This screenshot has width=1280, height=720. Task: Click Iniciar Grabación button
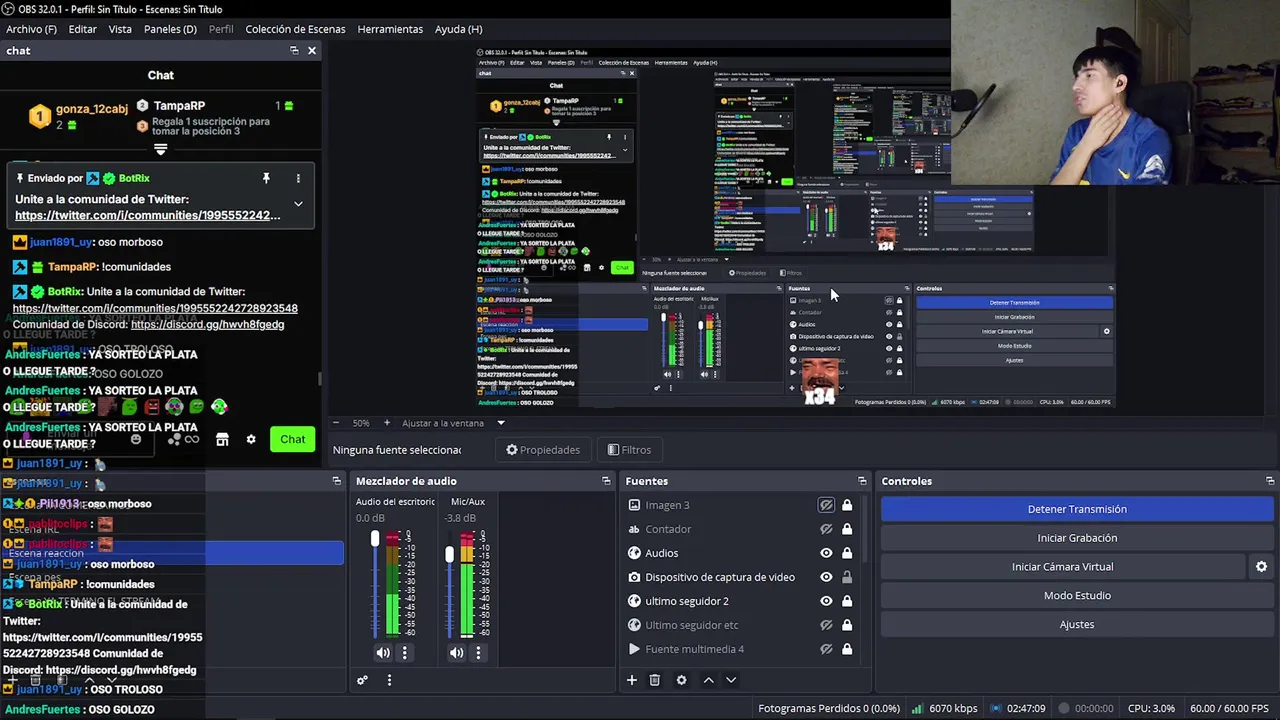coord(1077,538)
